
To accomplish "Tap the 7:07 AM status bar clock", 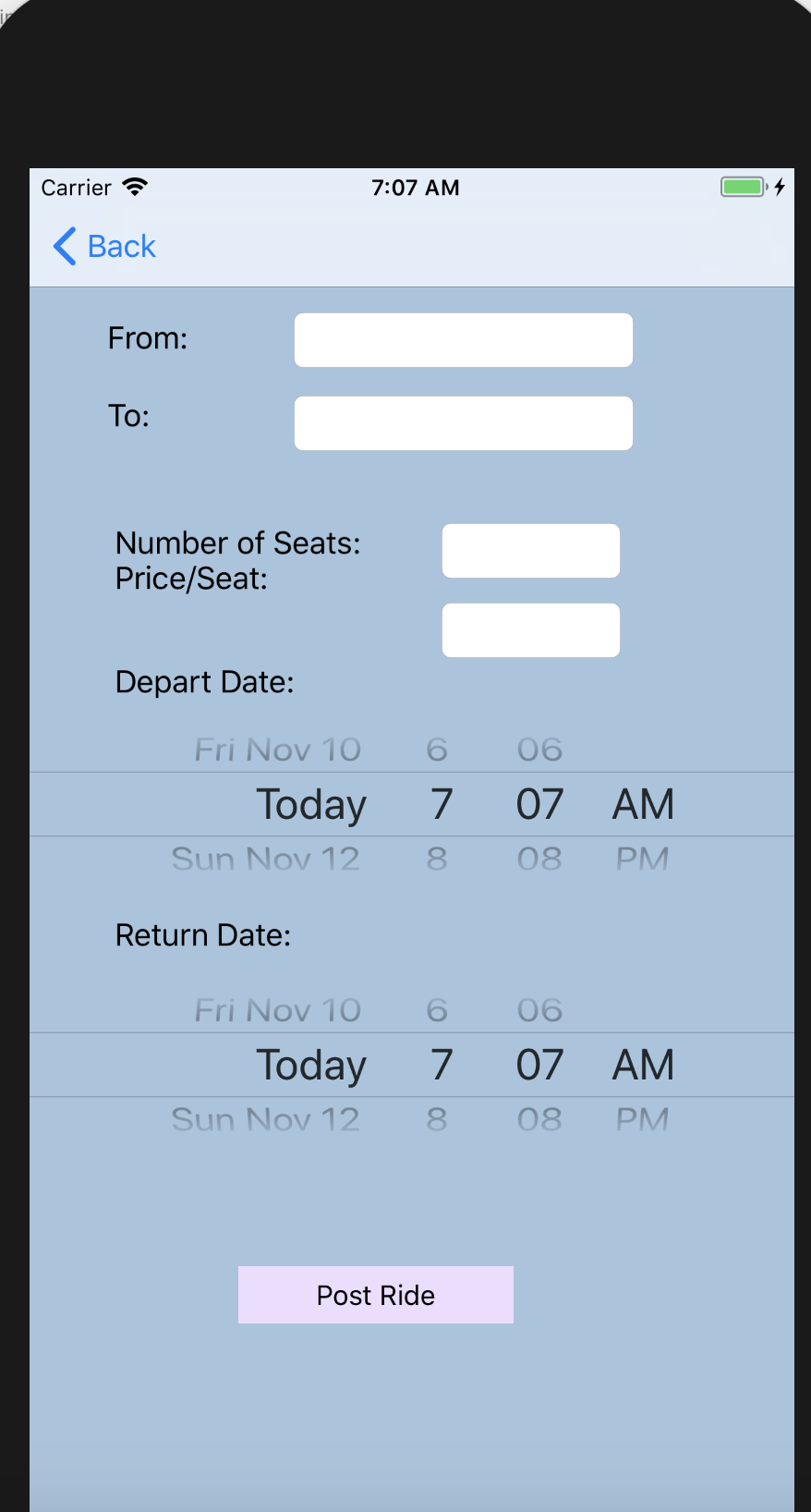I will (415, 188).
